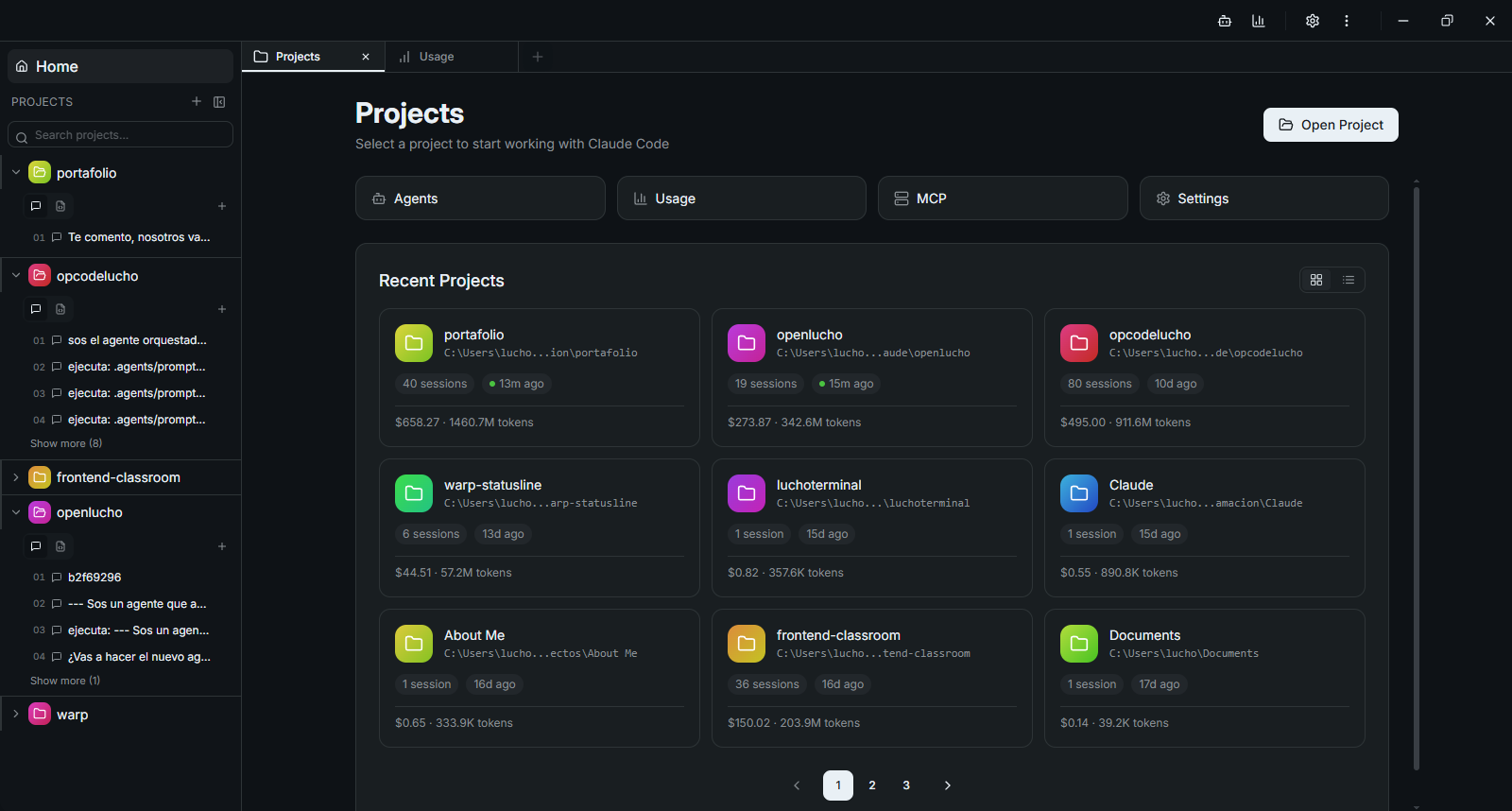Open the About Me project card

(x=540, y=678)
